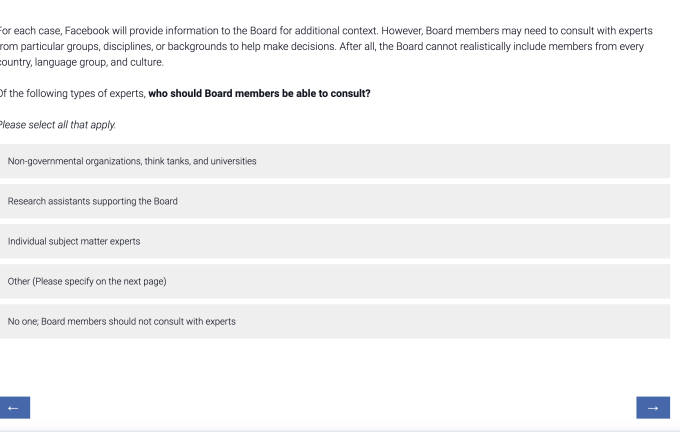Viewport: 680px width, 432px height.
Task: Go back with the left arrow
Action: point(13,407)
